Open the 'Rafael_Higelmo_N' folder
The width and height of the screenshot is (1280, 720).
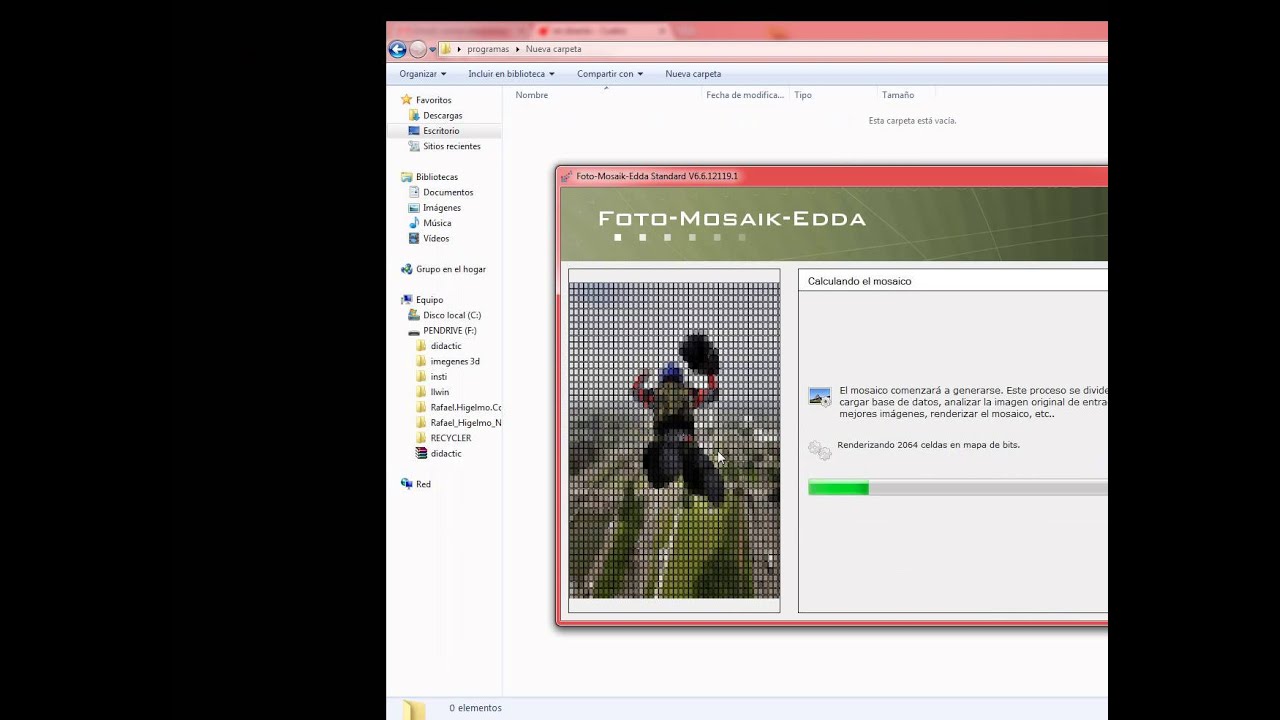pos(466,423)
